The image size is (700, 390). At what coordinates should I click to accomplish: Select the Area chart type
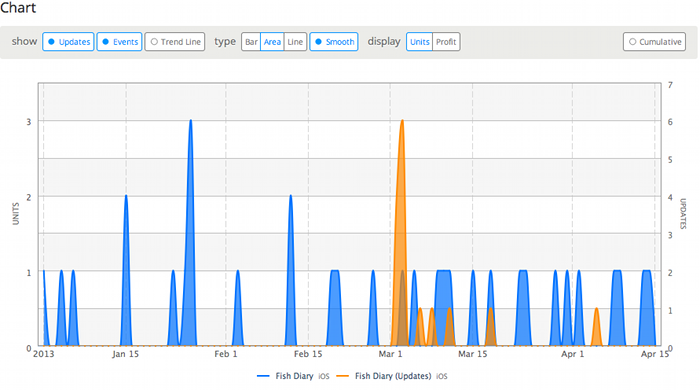point(272,41)
